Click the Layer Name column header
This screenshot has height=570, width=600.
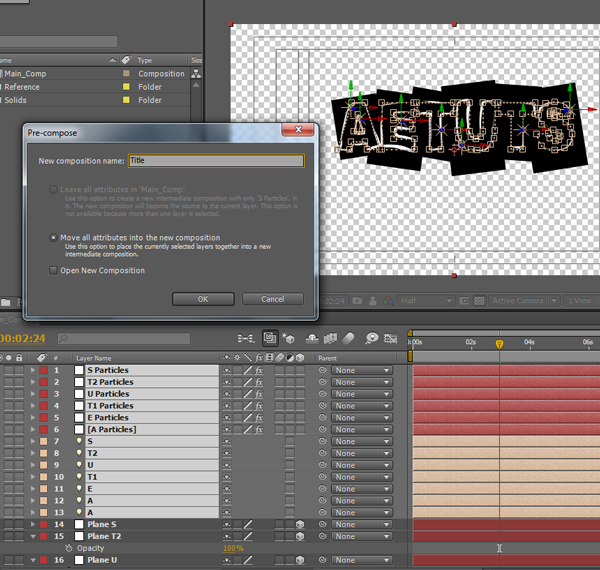[x=93, y=358]
